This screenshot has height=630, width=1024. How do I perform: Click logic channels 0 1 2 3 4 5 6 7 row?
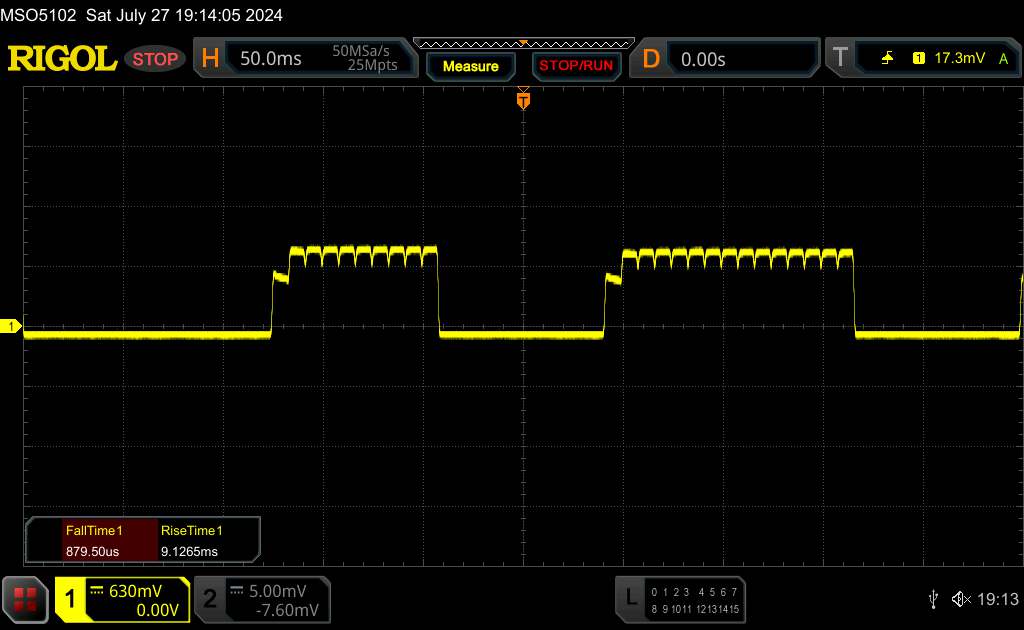pos(694,592)
